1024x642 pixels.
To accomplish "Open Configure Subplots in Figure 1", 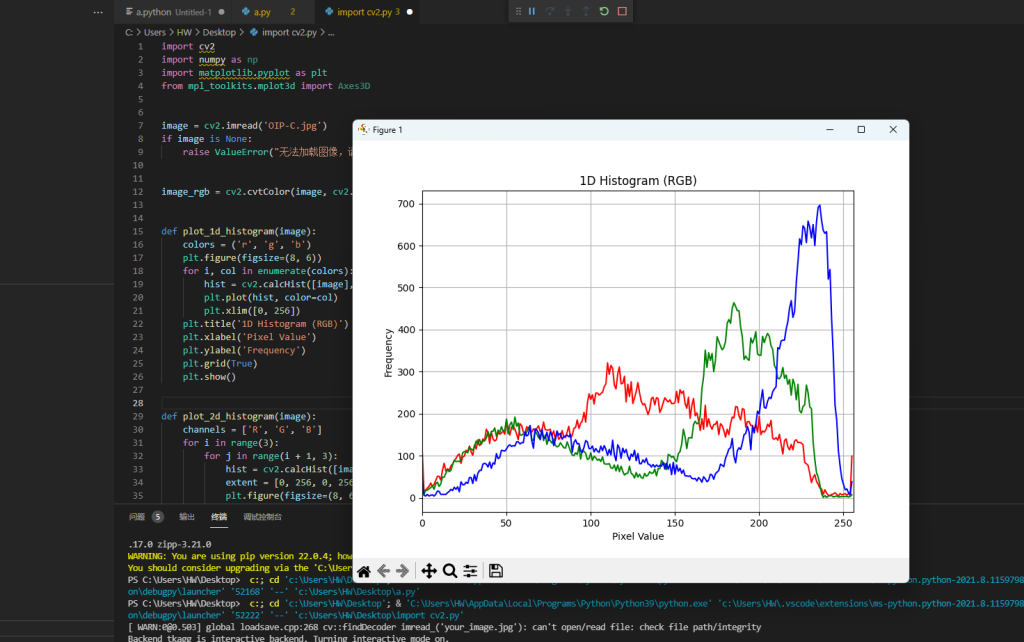I will pyautogui.click(x=470, y=571).
